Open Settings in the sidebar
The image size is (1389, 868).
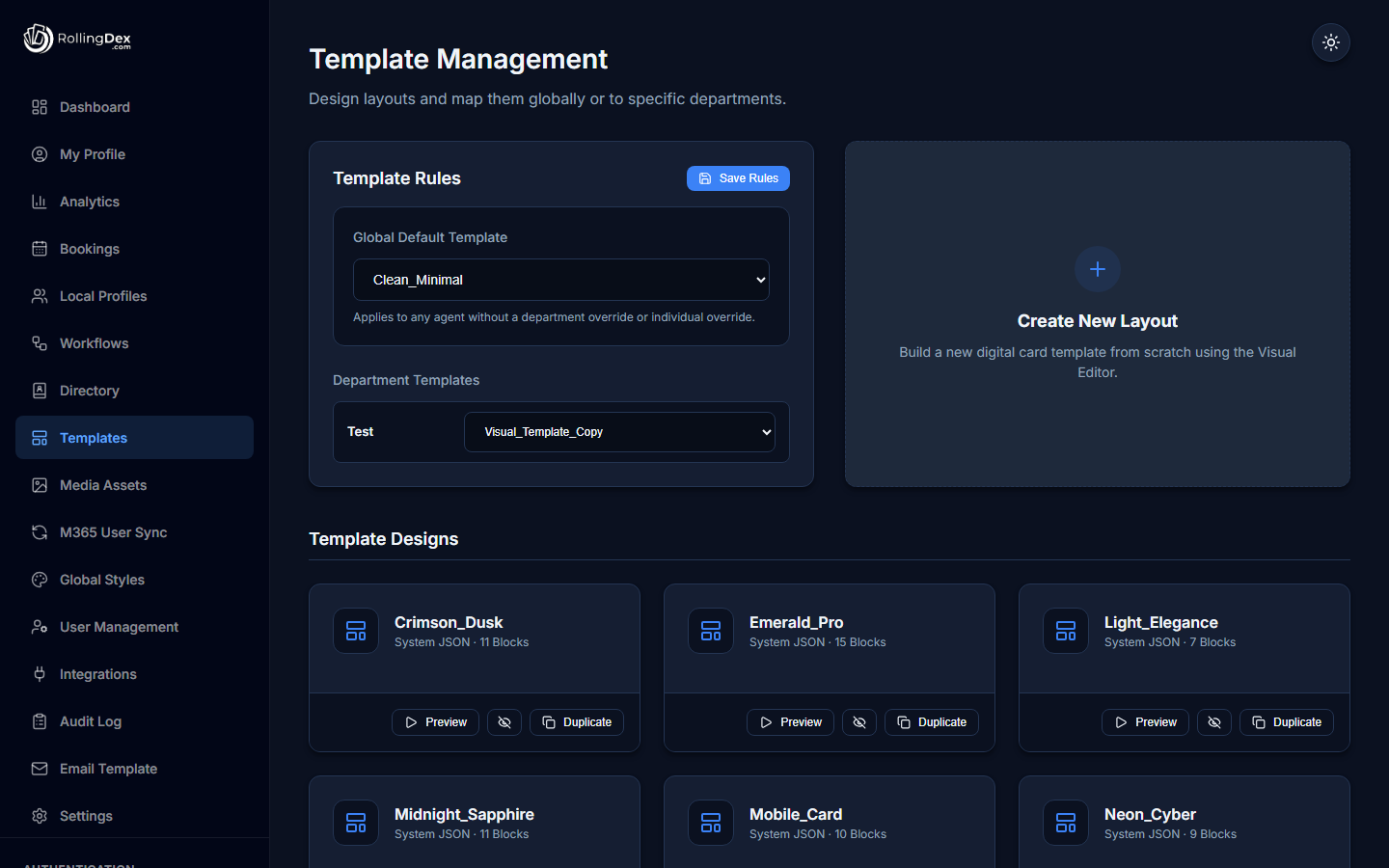tap(134, 816)
